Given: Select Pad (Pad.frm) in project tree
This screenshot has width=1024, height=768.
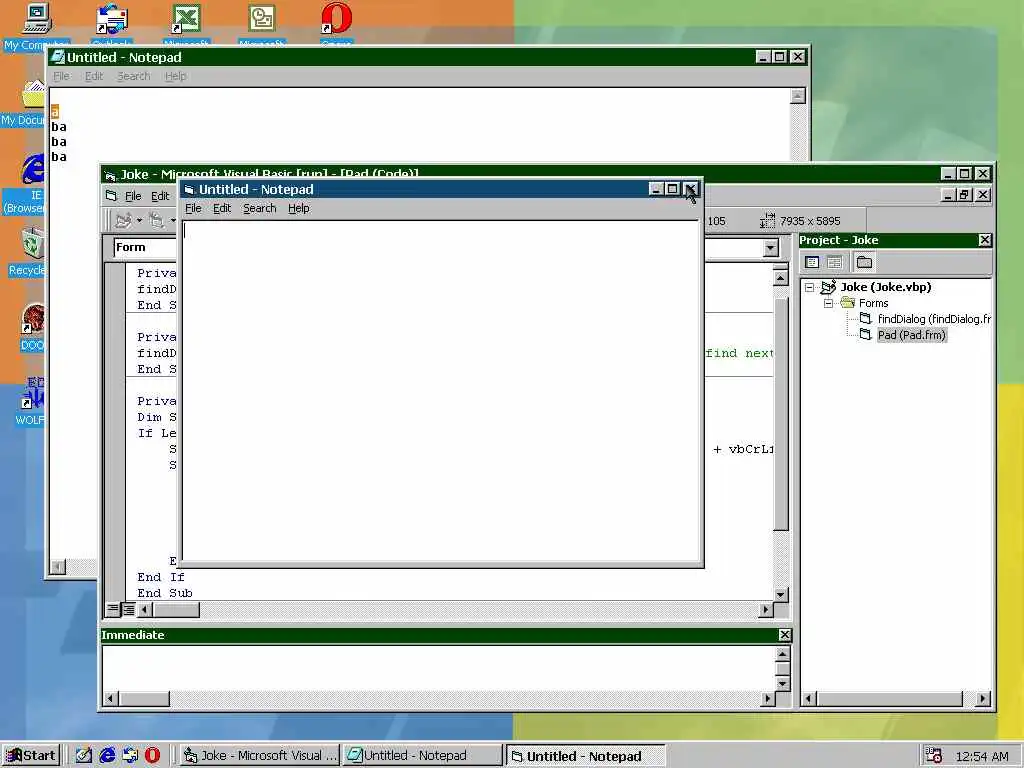Looking at the screenshot, I should coord(912,334).
